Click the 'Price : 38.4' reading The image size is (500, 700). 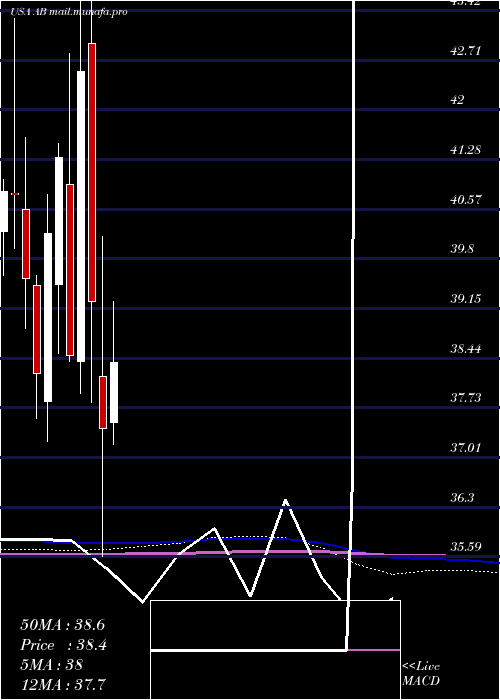point(64,645)
